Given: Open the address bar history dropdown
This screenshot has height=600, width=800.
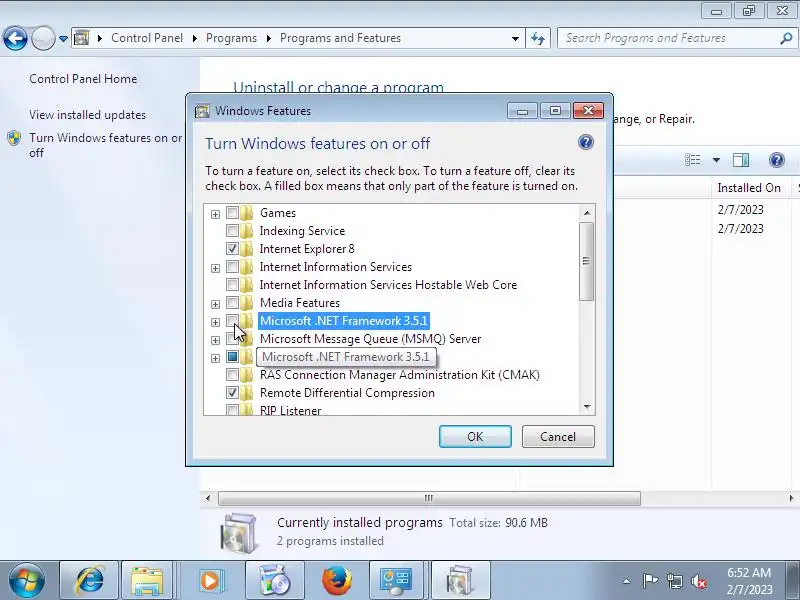Looking at the screenshot, I should 515,39.
